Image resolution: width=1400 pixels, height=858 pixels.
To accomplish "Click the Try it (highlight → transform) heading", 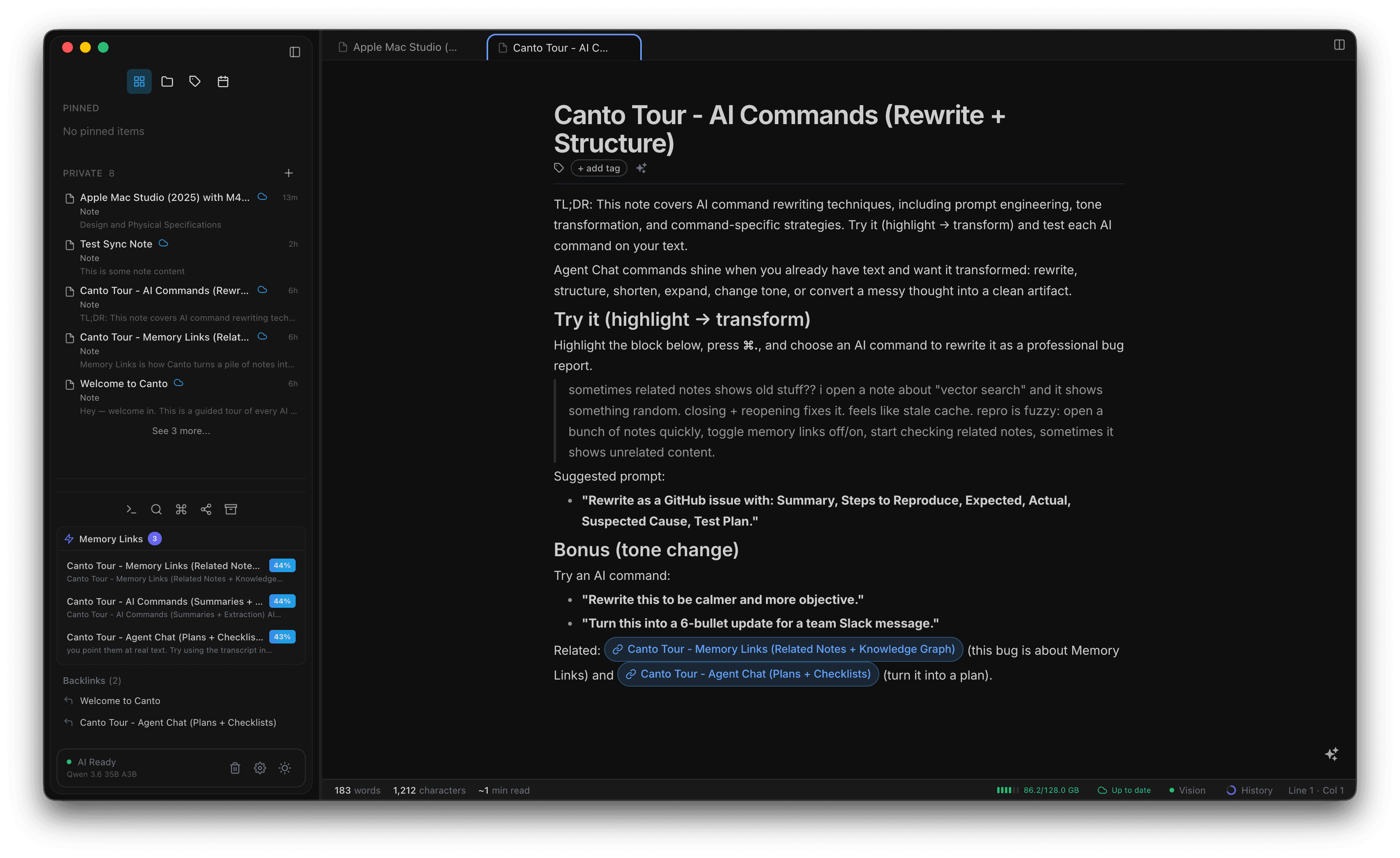I will [682, 319].
